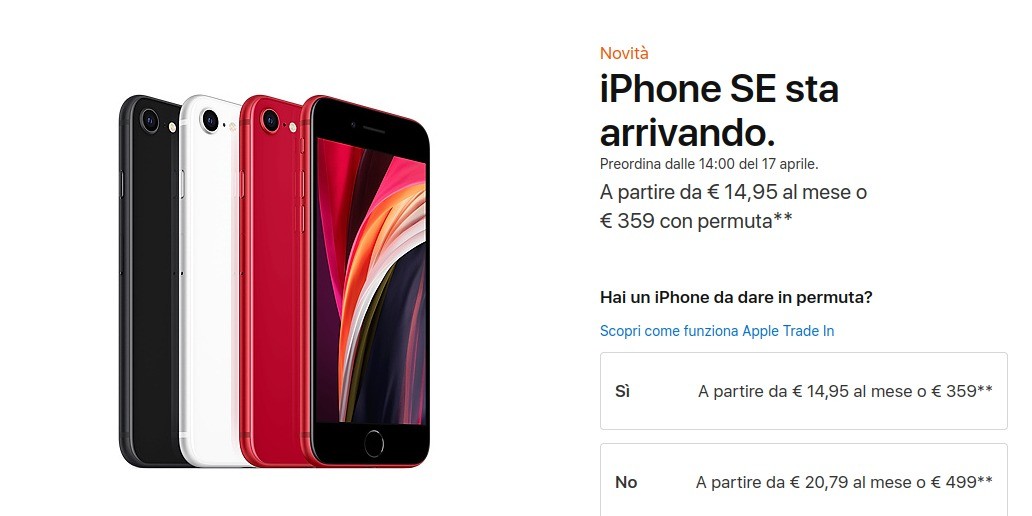Select the Sì trade-in option

click(804, 391)
